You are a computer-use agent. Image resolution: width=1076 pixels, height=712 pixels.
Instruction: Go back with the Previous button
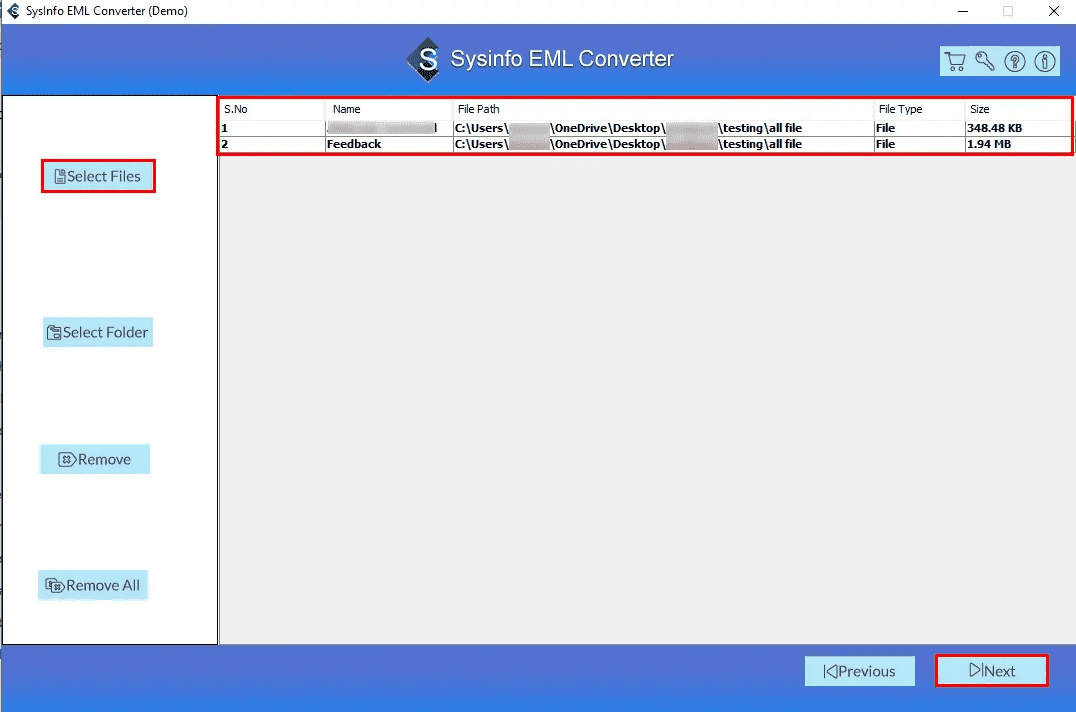coord(860,671)
